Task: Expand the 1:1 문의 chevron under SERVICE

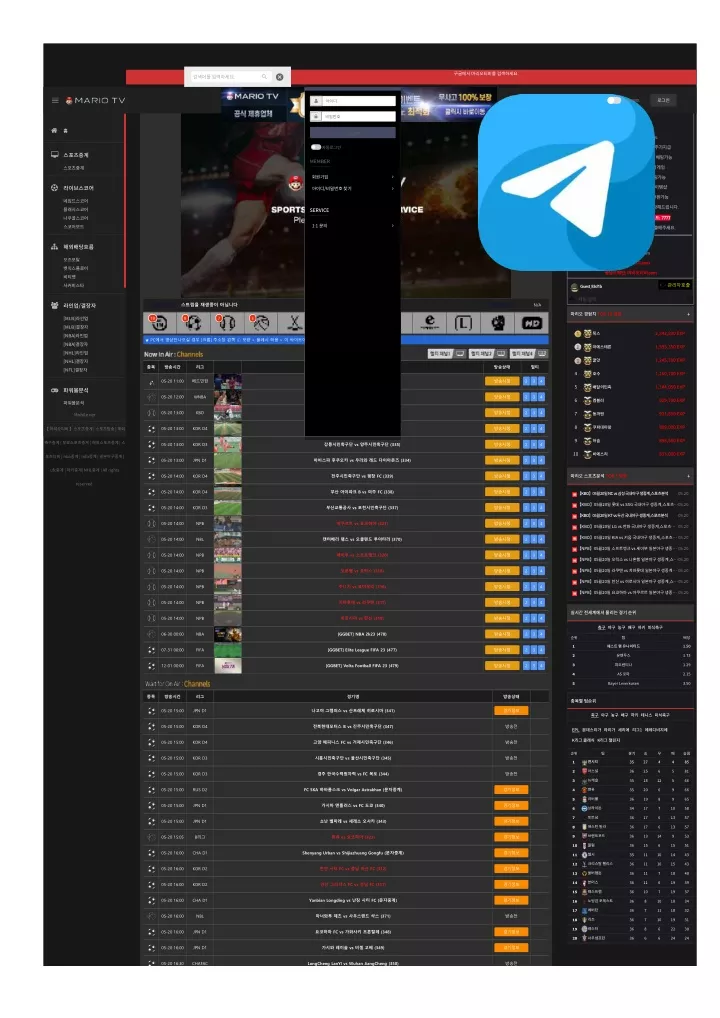Action: tap(392, 225)
